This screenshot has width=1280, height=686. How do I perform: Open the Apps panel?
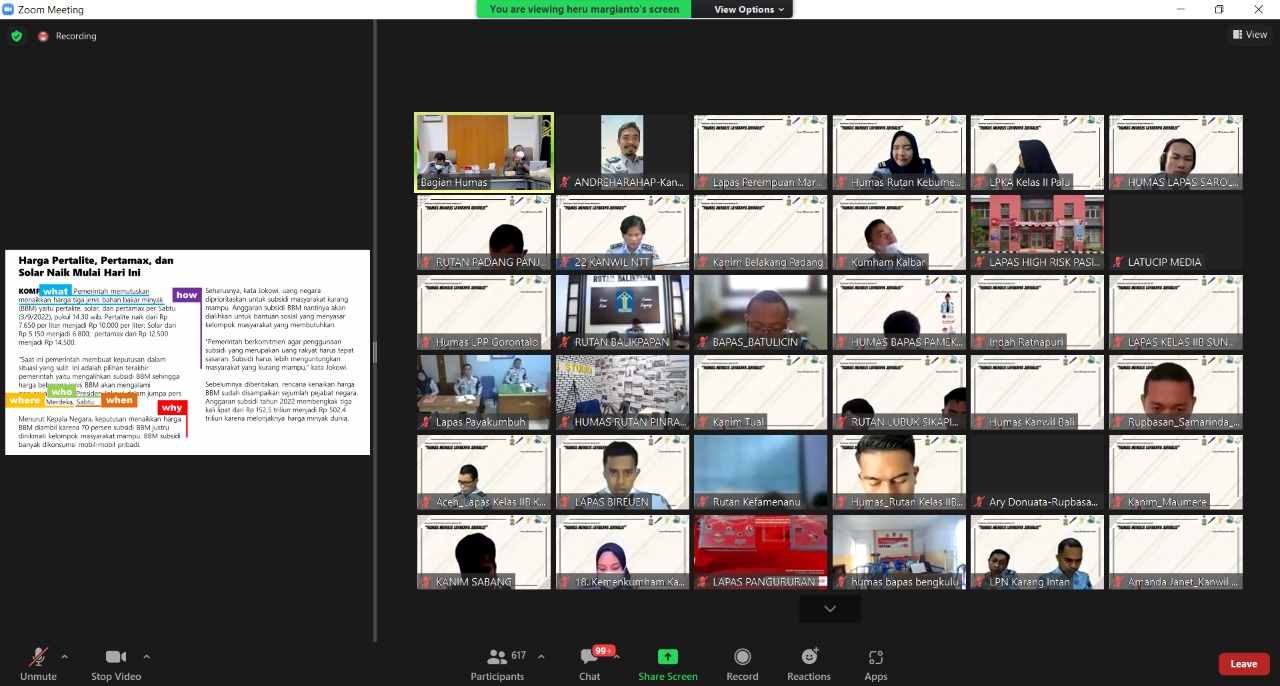coord(876,664)
